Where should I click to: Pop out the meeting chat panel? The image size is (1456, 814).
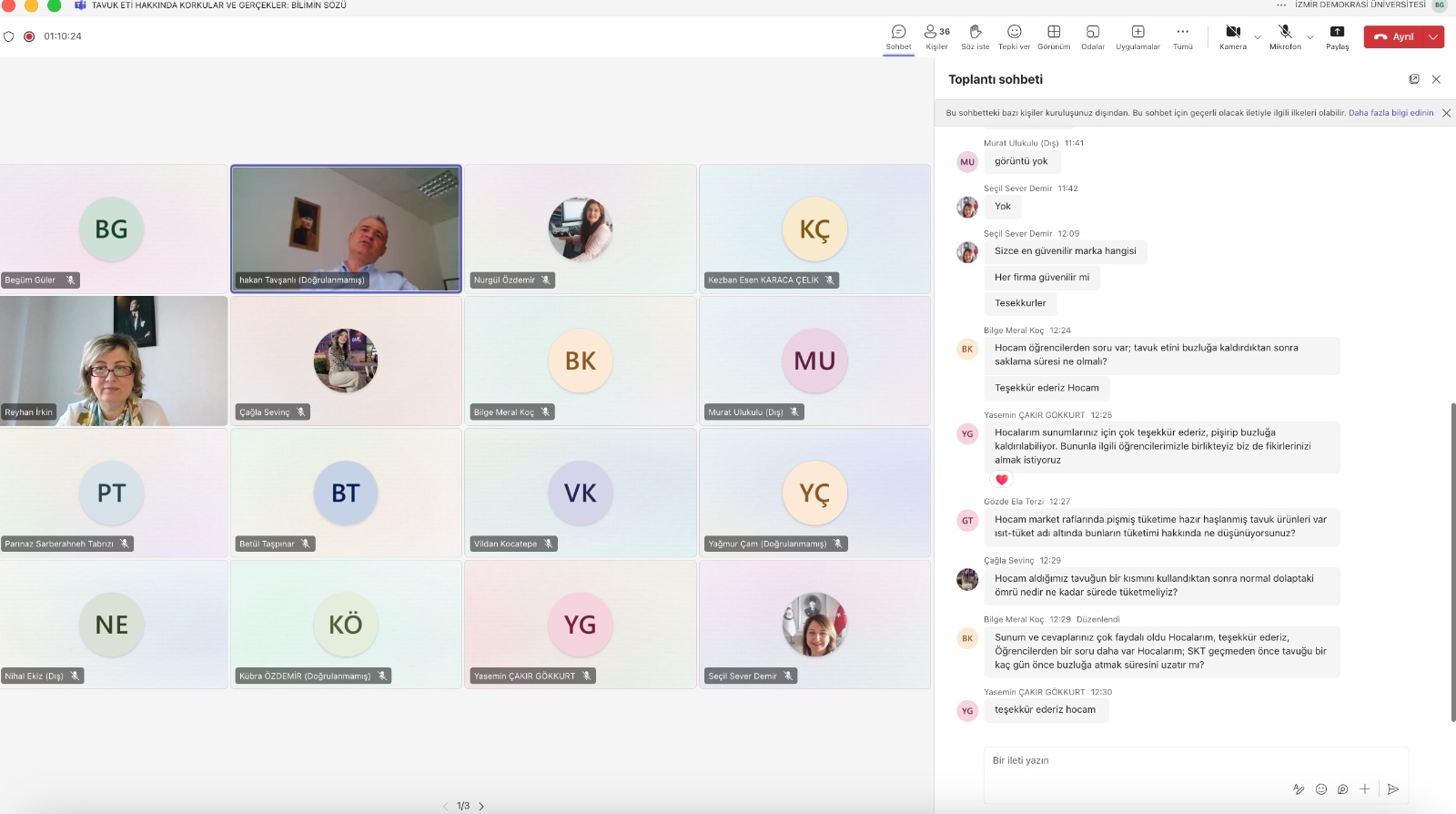(1414, 79)
